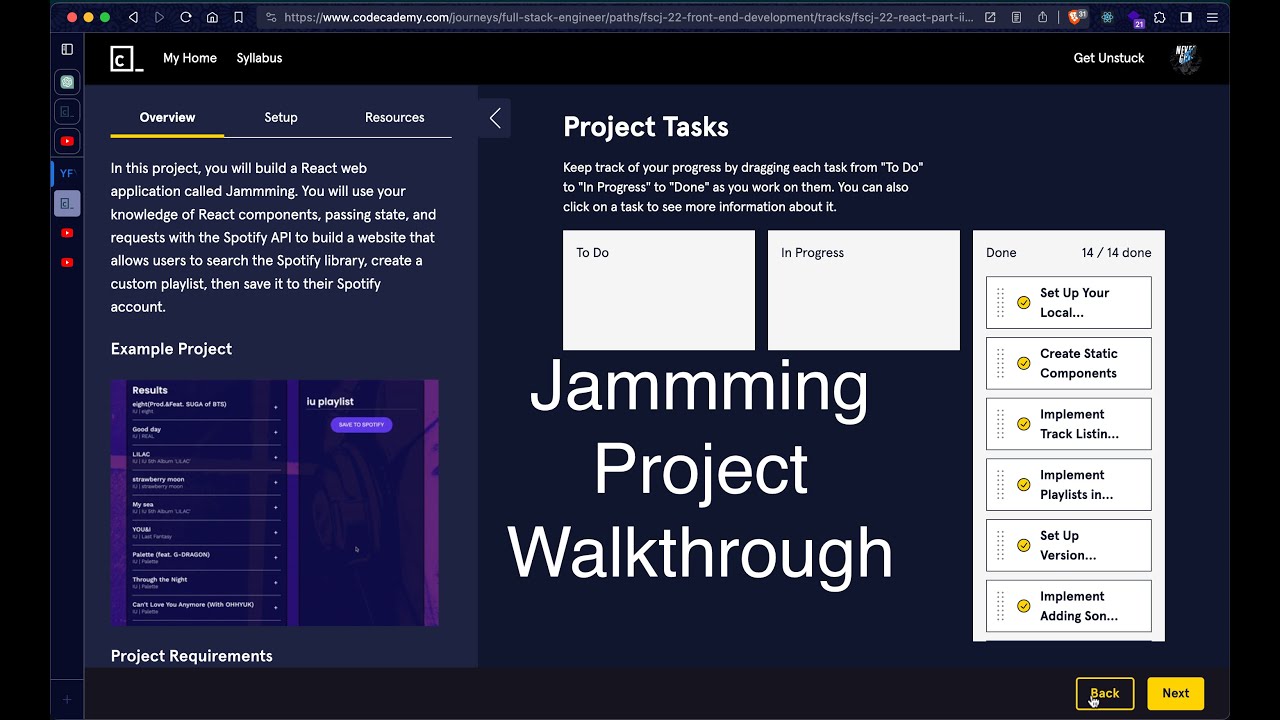Switch to the YF vertical tab
Image resolution: width=1280 pixels, height=720 pixels.
[x=67, y=173]
